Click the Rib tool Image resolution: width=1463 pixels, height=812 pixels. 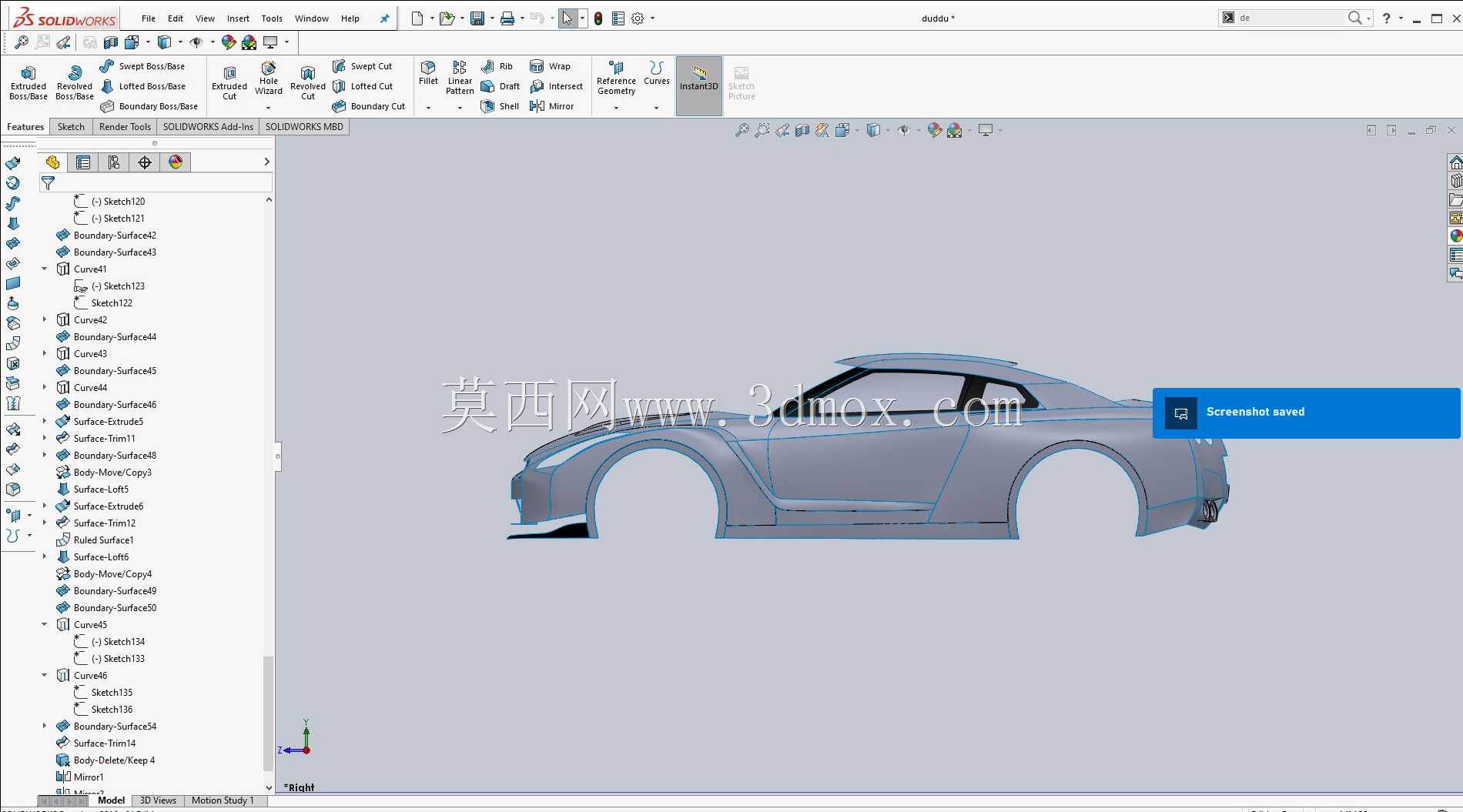point(497,66)
